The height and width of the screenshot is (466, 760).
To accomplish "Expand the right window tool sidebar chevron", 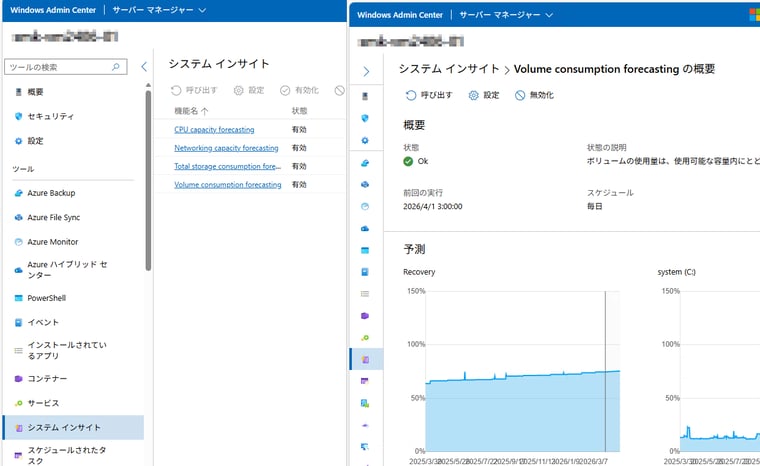I will pyautogui.click(x=366, y=72).
